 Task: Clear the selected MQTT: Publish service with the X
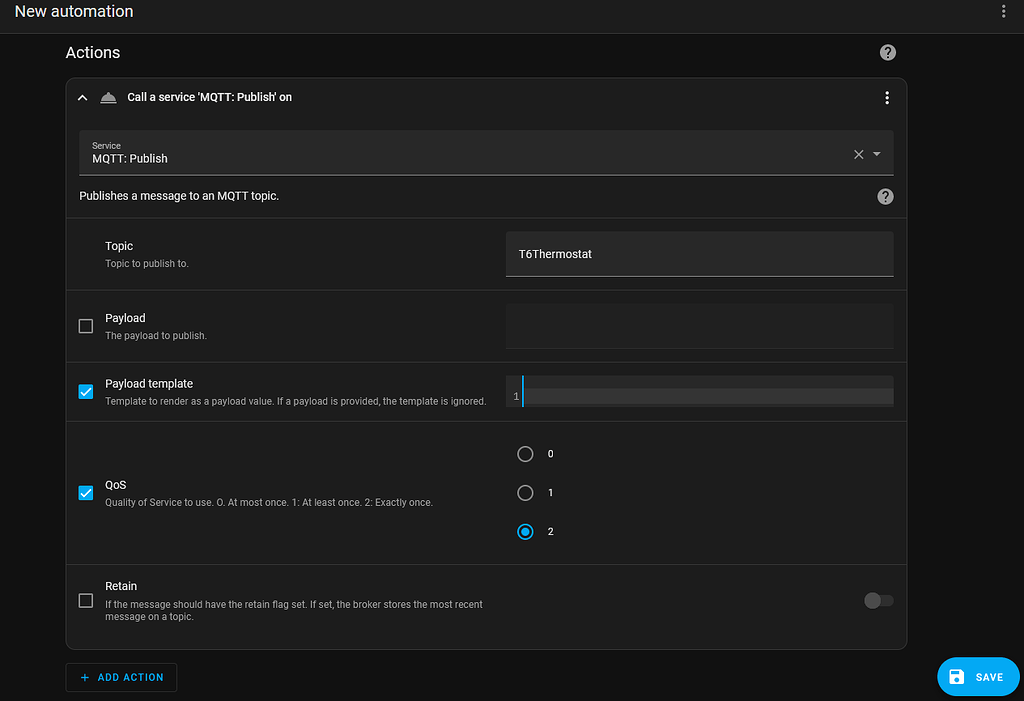coord(857,154)
